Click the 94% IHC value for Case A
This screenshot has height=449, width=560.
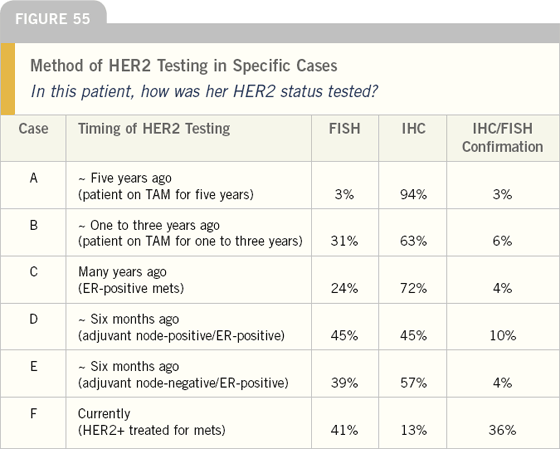413,195
